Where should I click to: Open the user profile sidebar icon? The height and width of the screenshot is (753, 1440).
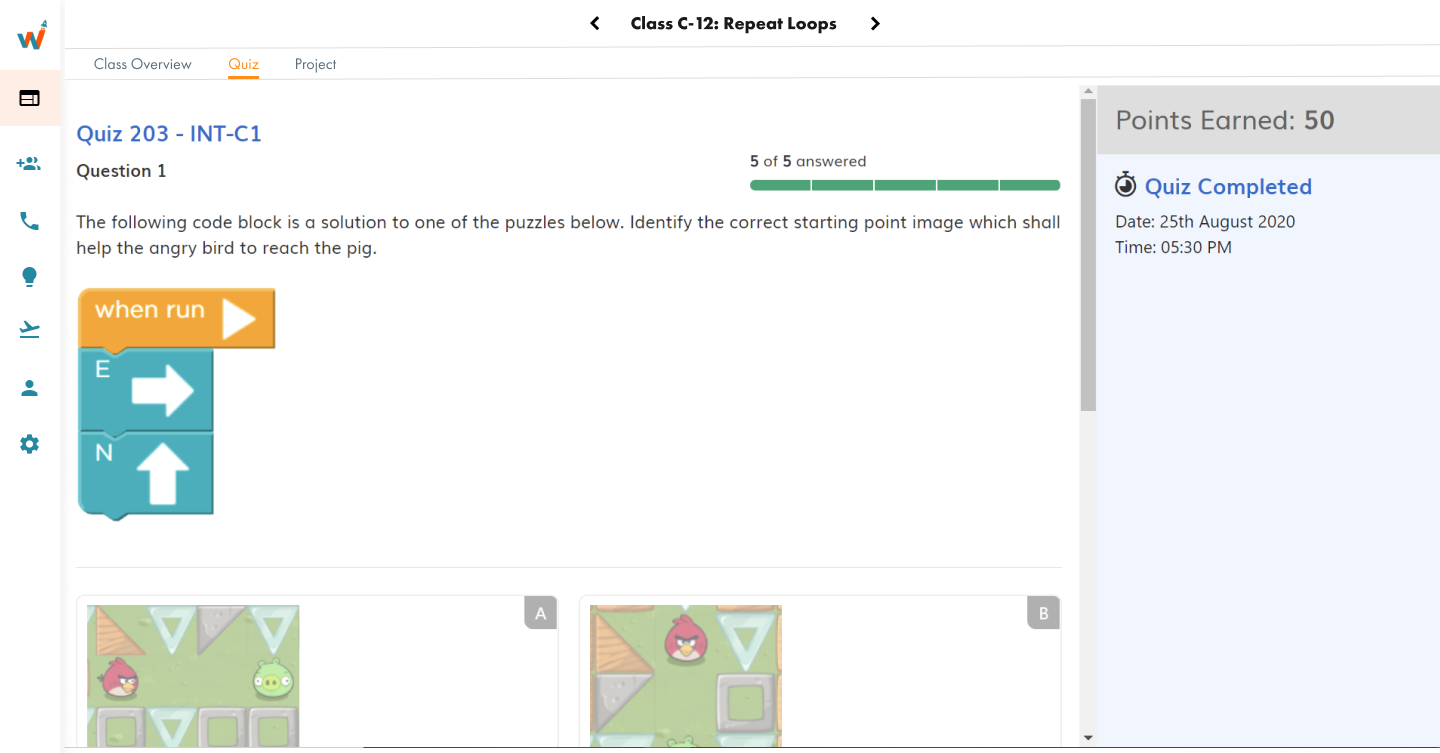pyautogui.click(x=30, y=388)
